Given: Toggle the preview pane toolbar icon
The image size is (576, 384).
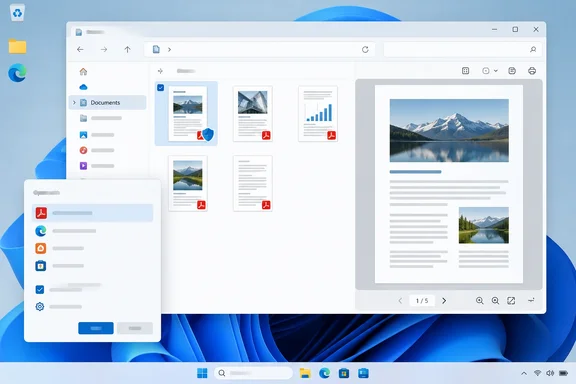Looking at the screenshot, I should 512,71.
